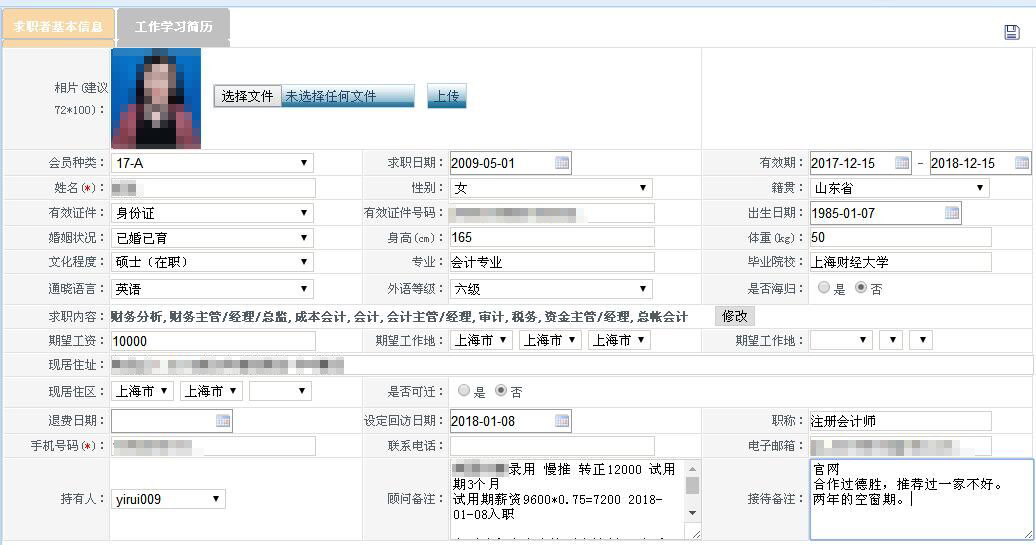Click the 体重 input field
The height and width of the screenshot is (545, 1036).
pos(901,238)
